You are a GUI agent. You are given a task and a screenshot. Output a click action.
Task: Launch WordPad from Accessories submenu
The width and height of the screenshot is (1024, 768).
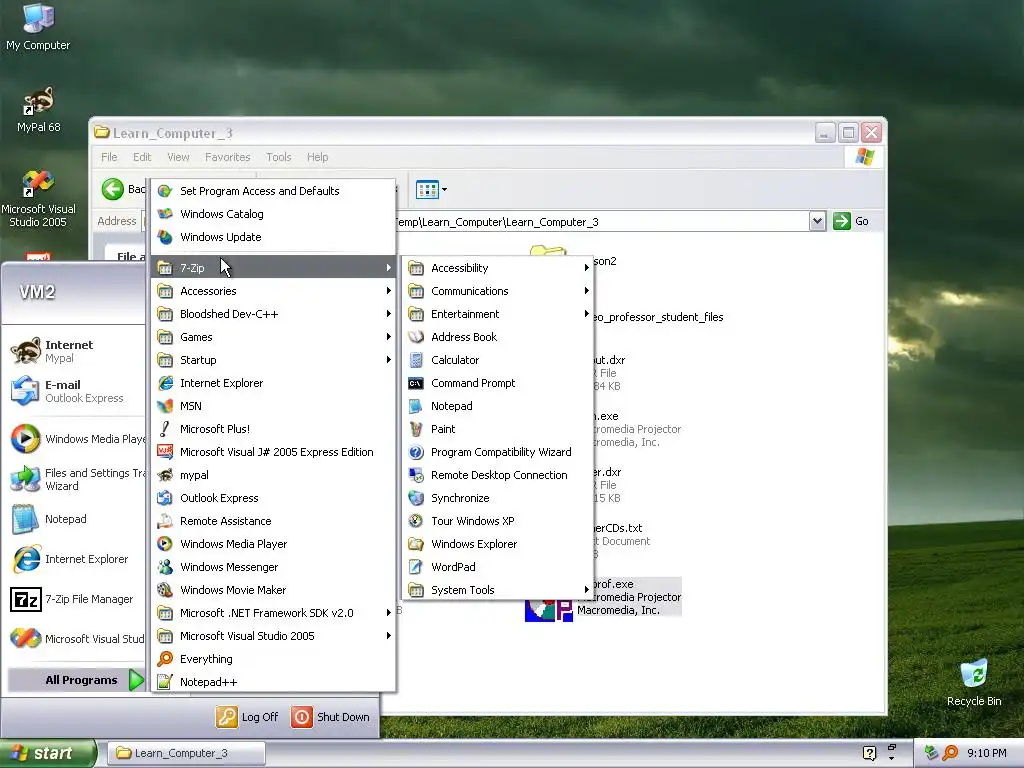[498, 567]
